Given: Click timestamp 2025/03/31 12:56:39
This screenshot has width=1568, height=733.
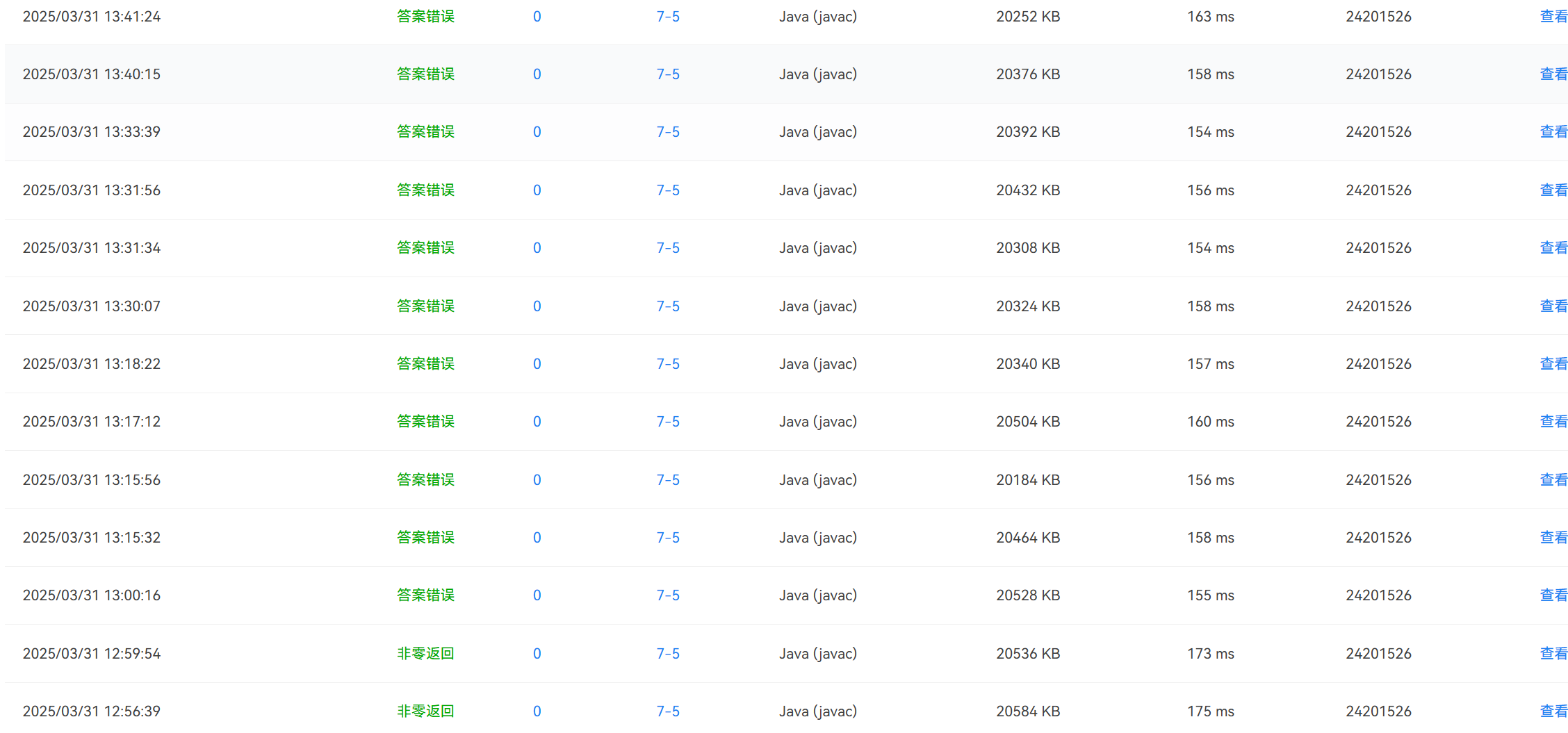Looking at the screenshot, I should [x=92, y=711].
